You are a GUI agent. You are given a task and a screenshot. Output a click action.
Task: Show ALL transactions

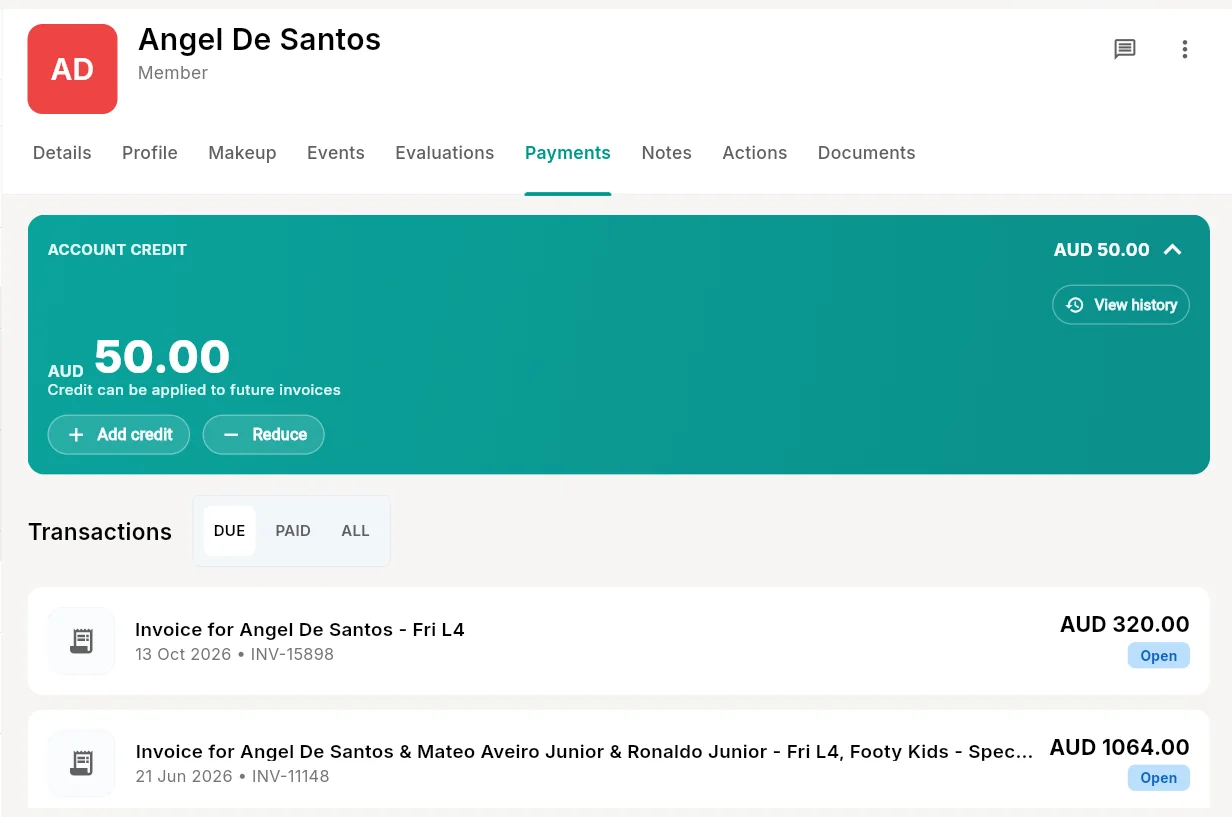356,531
